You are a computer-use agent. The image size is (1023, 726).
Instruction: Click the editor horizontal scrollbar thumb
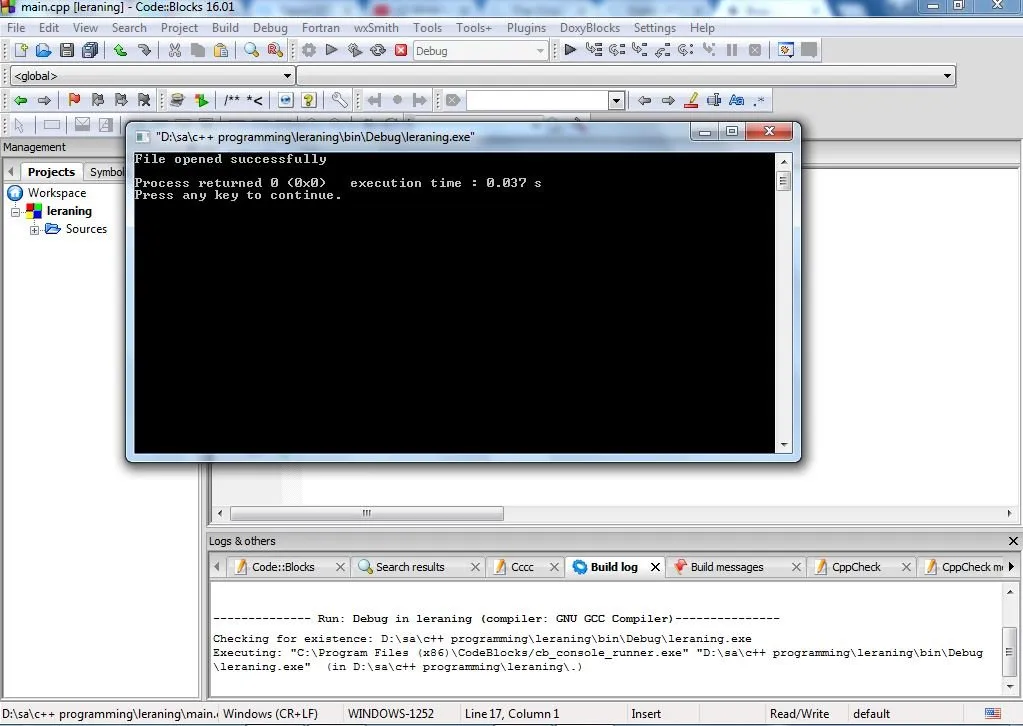tap(367, 513)
